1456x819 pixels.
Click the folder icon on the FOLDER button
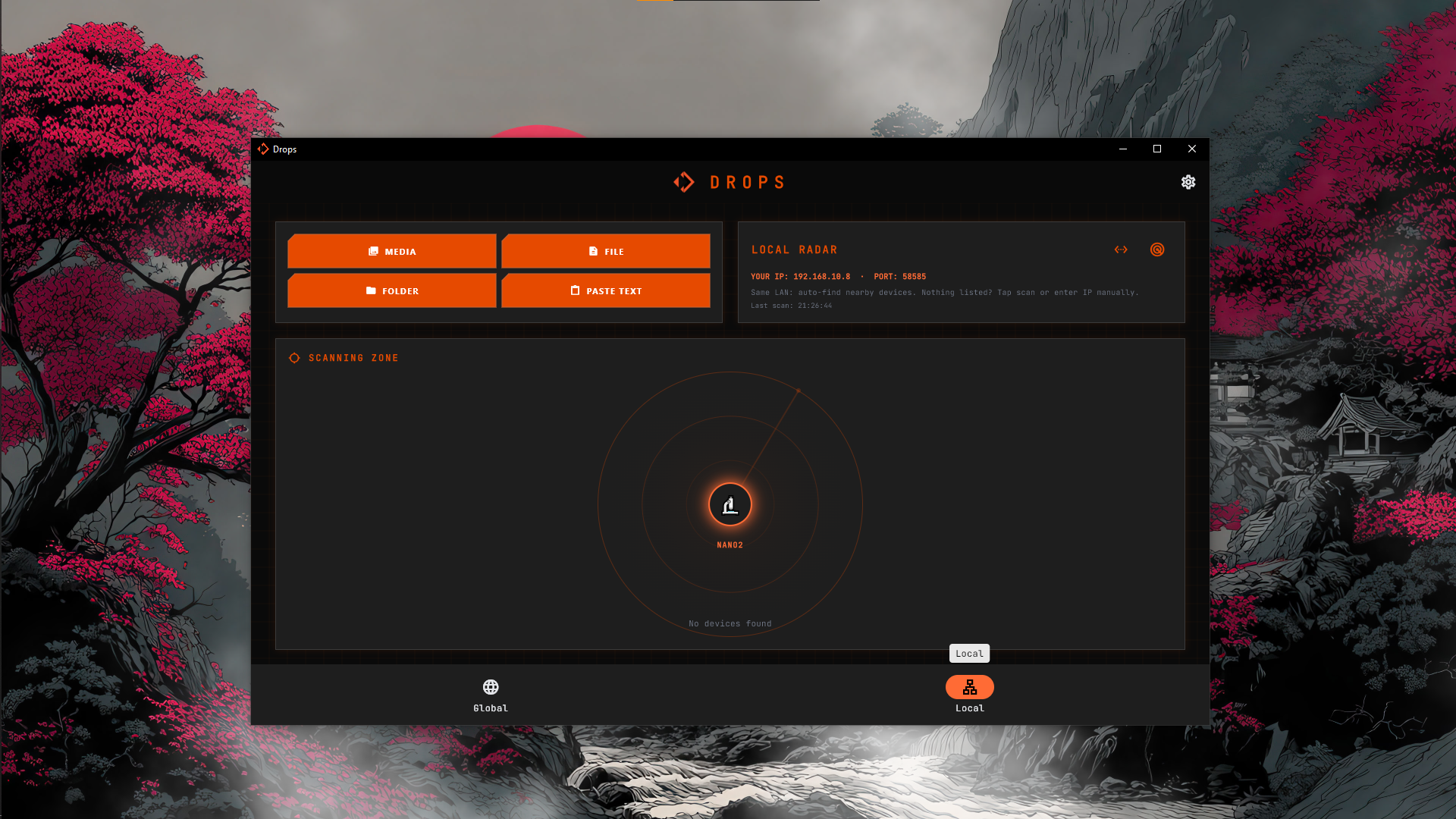pos(370,290)
